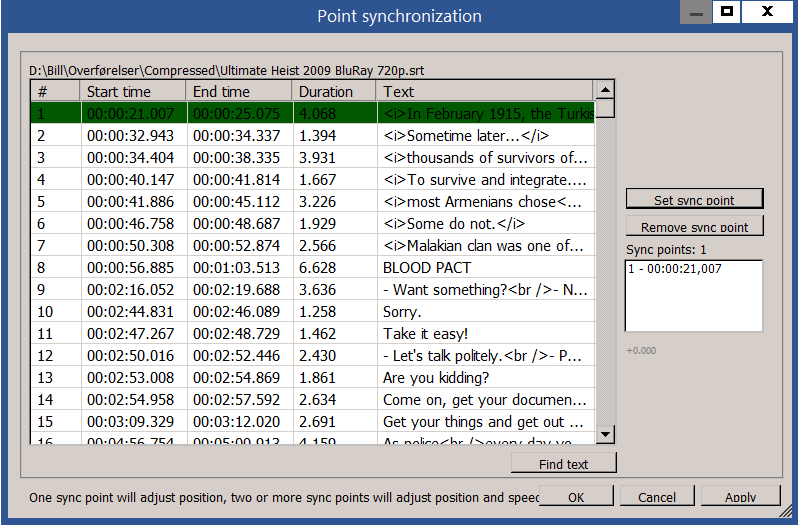Image resolution: width=798 pixels, height=525 pixels.
Task: Select sync point '1 - 00:00:21,007' in list
Action: coord(675,269)
